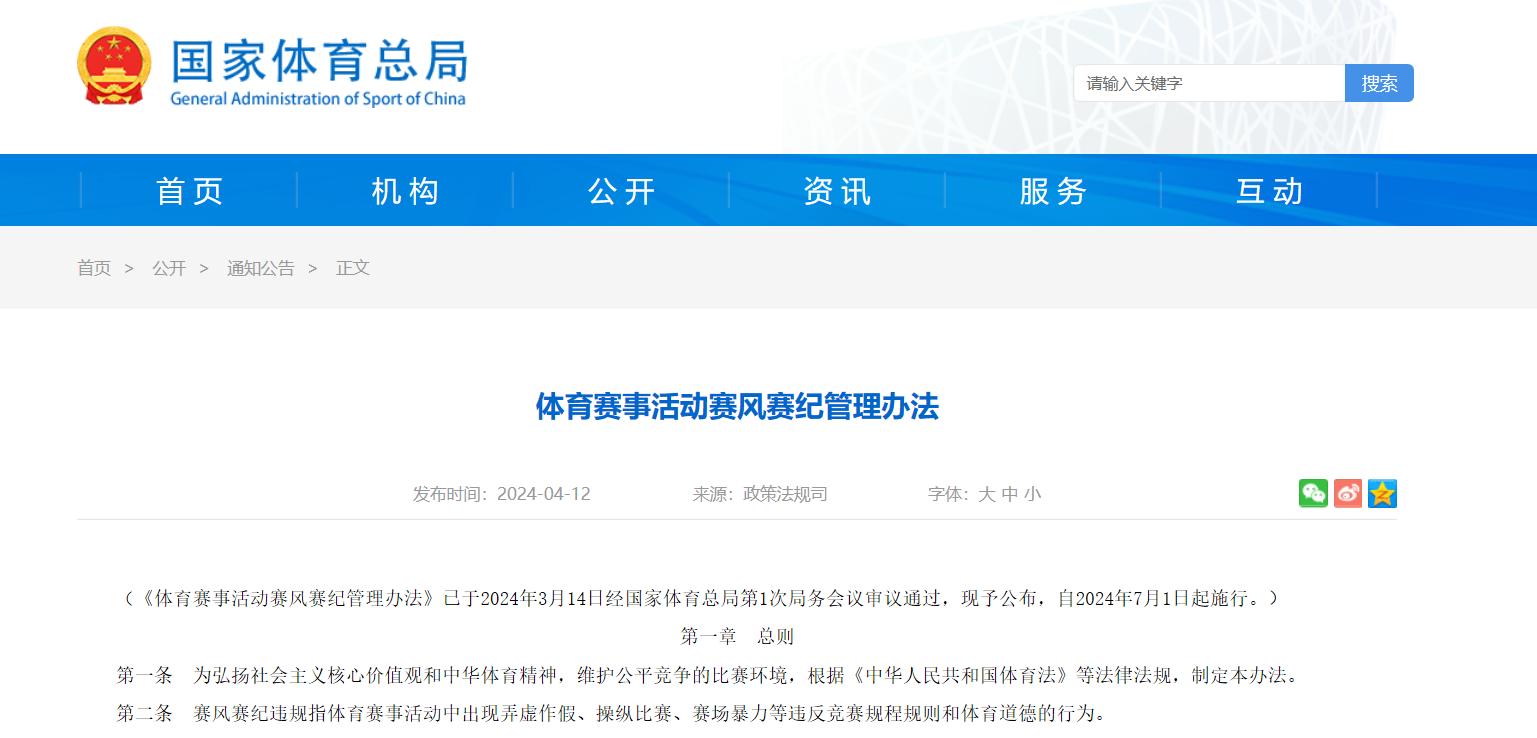1537x738 pixels.
Task: Navigate to the 服务 section
Action: tap(1053, 190)
